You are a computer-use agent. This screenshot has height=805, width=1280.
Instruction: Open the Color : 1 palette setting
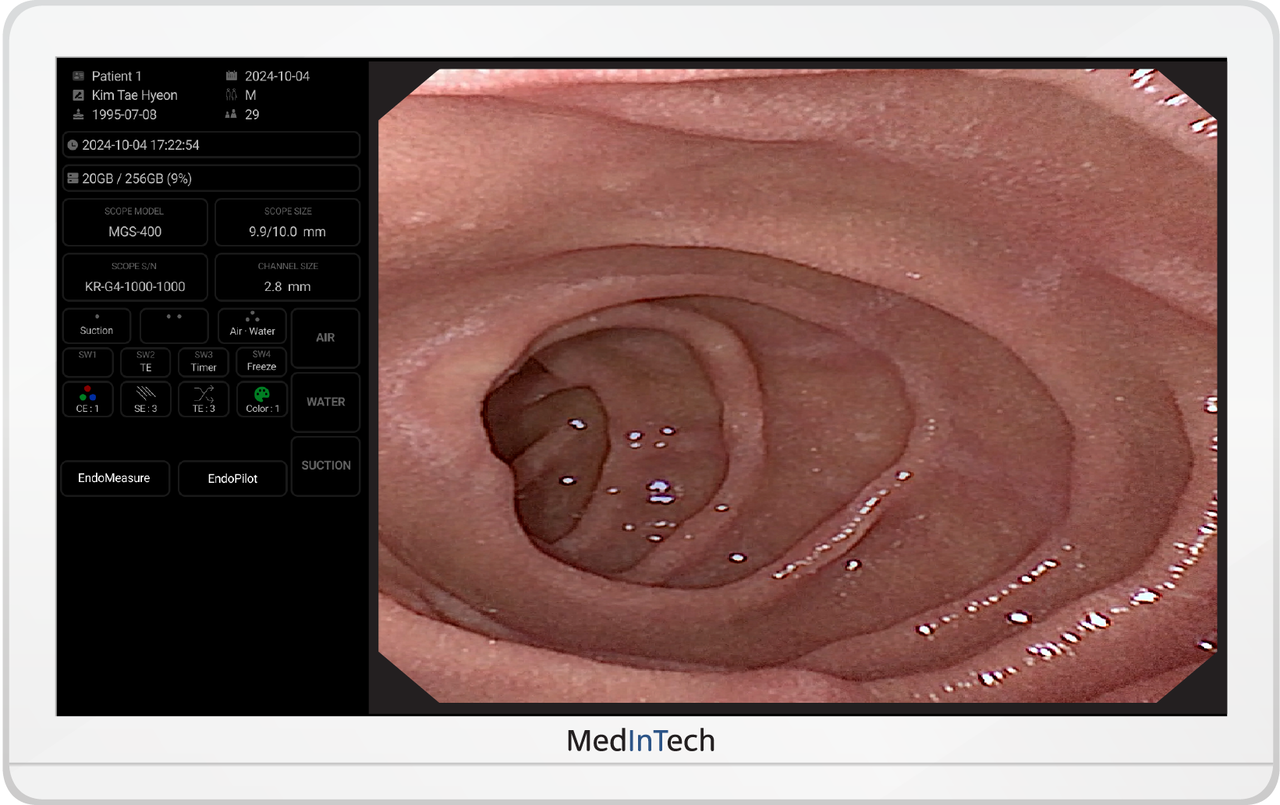pyautogui.click(x=262, y=393)
